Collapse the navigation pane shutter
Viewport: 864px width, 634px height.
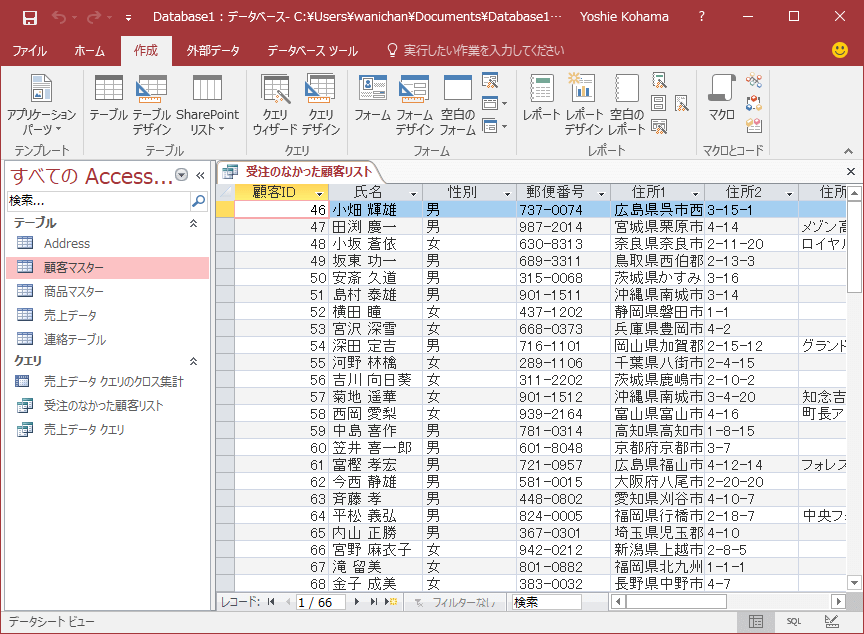pyautogui.click(x=200, y=176)
